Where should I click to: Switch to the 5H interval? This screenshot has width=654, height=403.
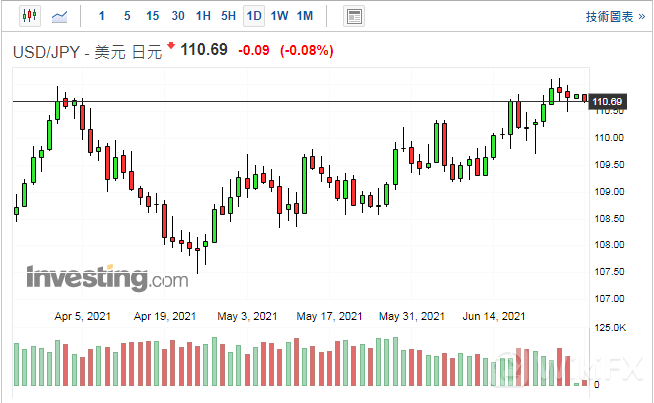pyautogui.click(x=228, y=16)
